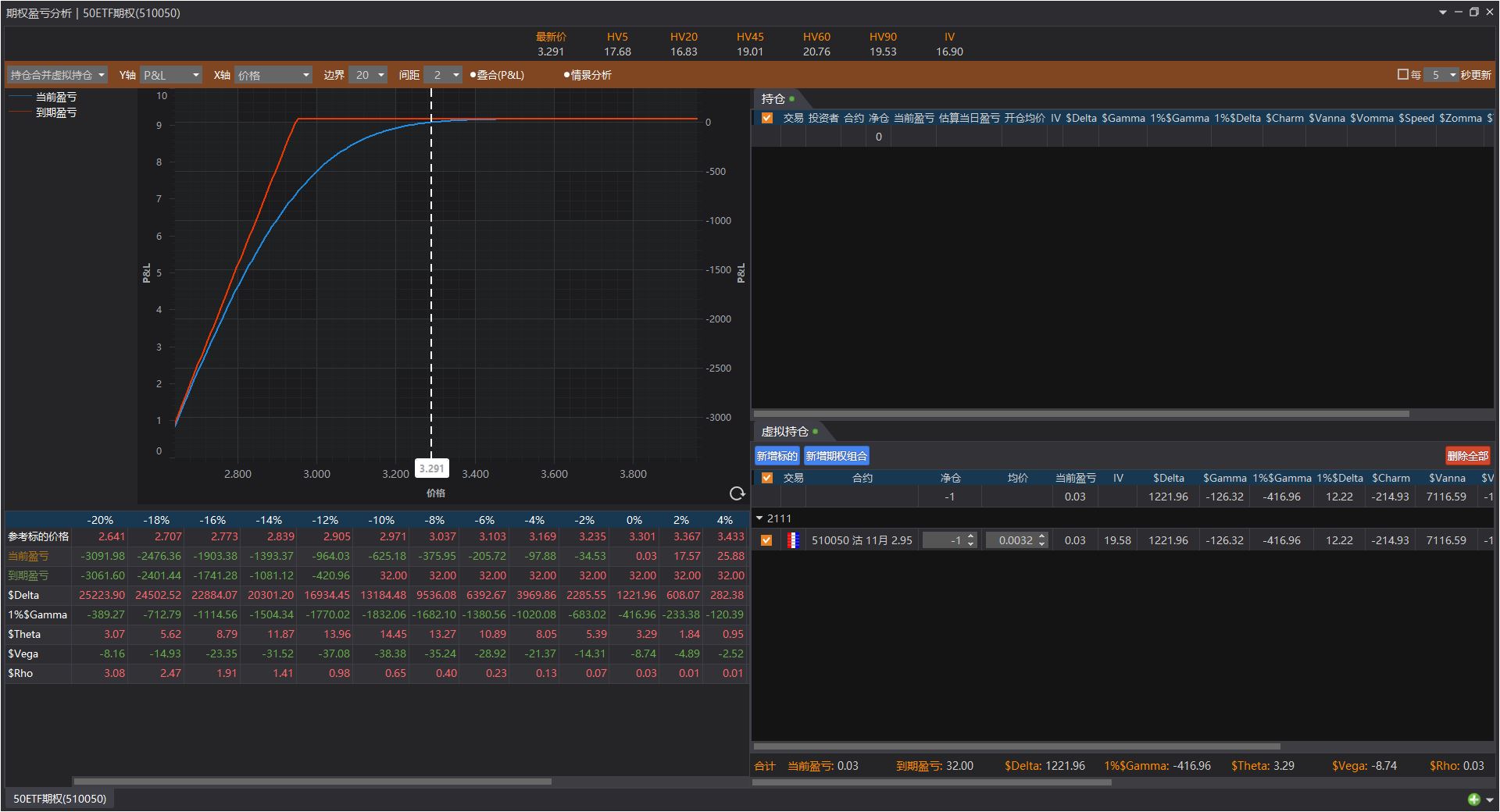Open the 持仓合并虚拟持仓 dropdown
This screenshot has height=812, width=1500.
click(x=57, y=75)
